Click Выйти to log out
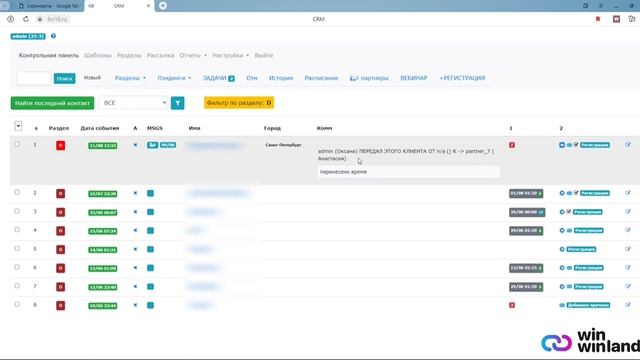Viewport: 640px width, 360px height. [264, 55]
